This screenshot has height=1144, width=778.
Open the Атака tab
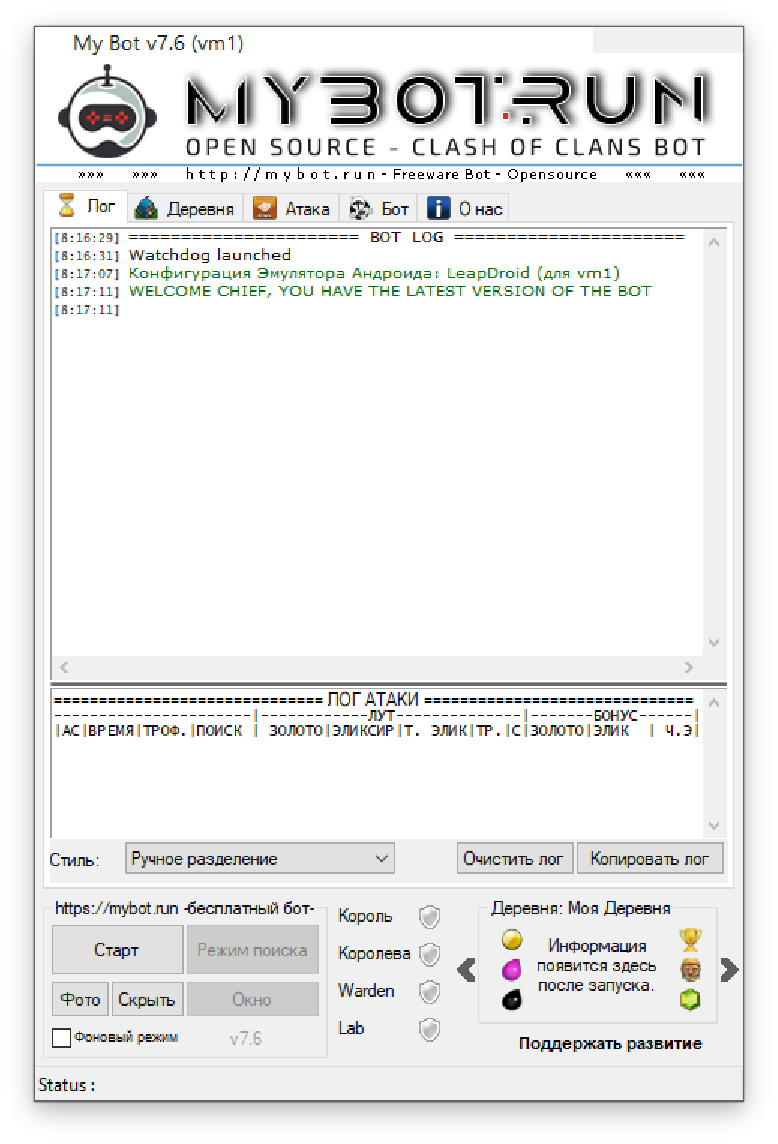(291, 209)
